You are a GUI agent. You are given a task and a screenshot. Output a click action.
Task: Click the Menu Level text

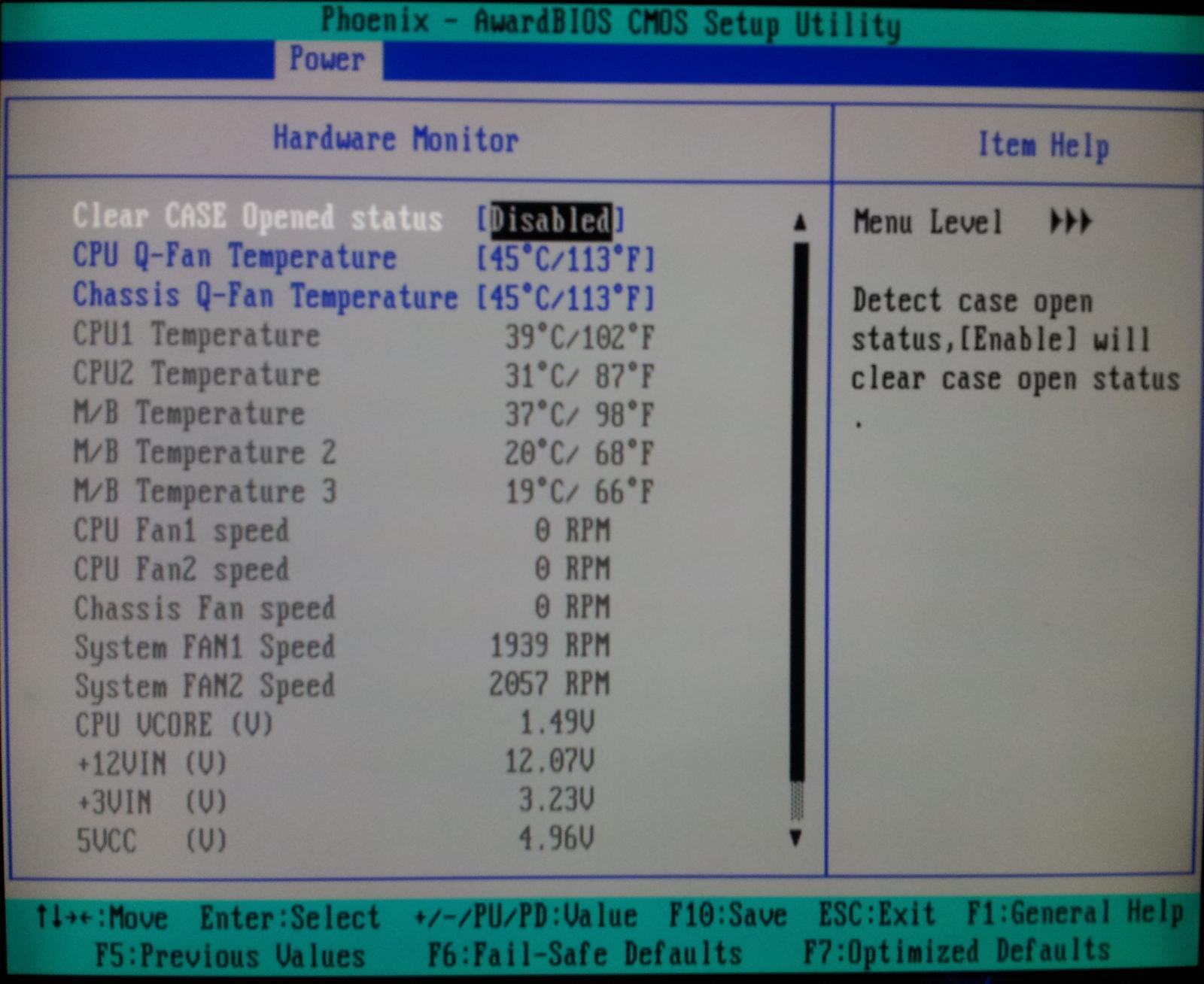[x=928, y=223]
